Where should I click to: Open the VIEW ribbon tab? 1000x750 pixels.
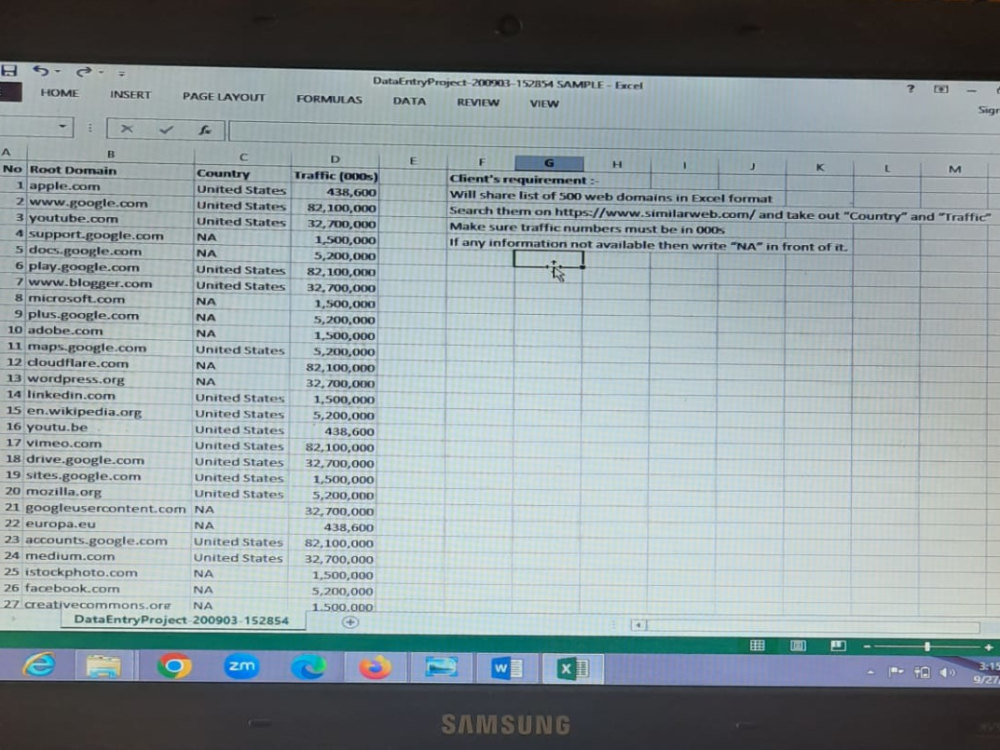pyautogui.click(x=544, y=103)
